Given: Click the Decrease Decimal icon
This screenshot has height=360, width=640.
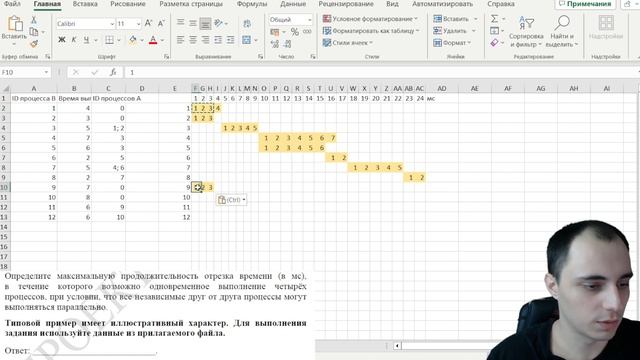Looking at the screenshot, I should click(x=287, y=43).
